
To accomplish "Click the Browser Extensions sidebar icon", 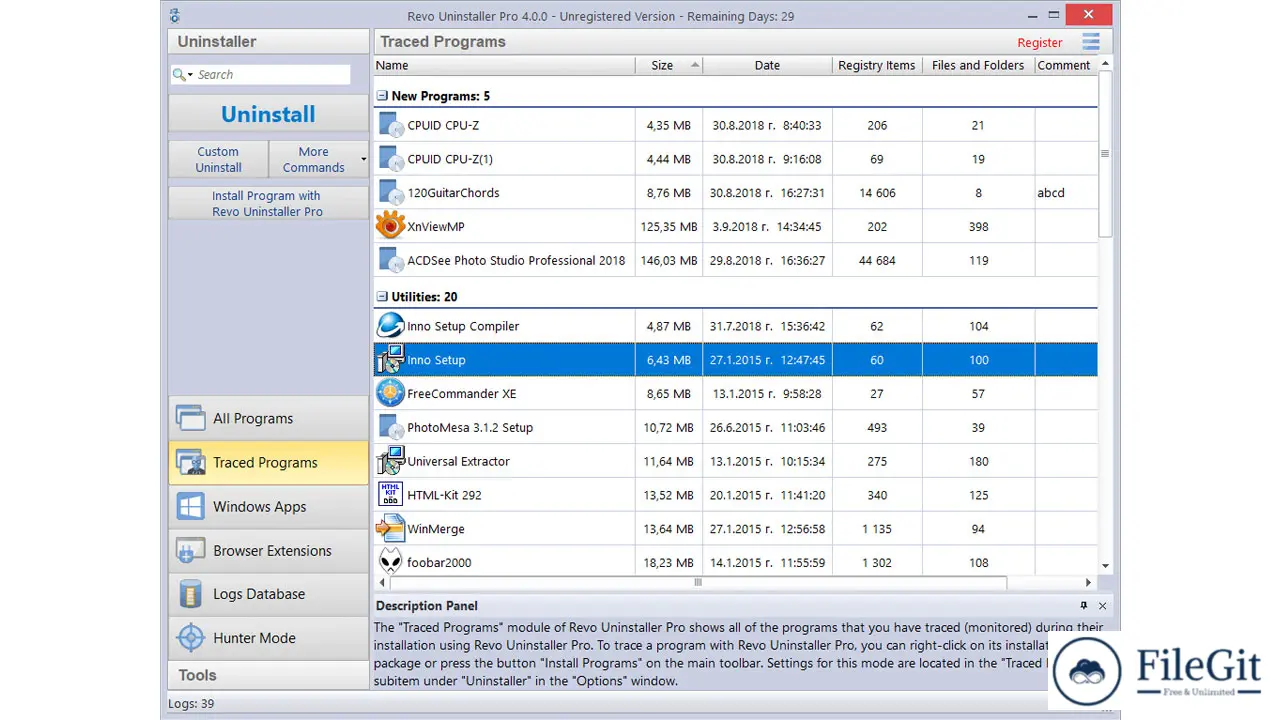I will coord(190,550).
